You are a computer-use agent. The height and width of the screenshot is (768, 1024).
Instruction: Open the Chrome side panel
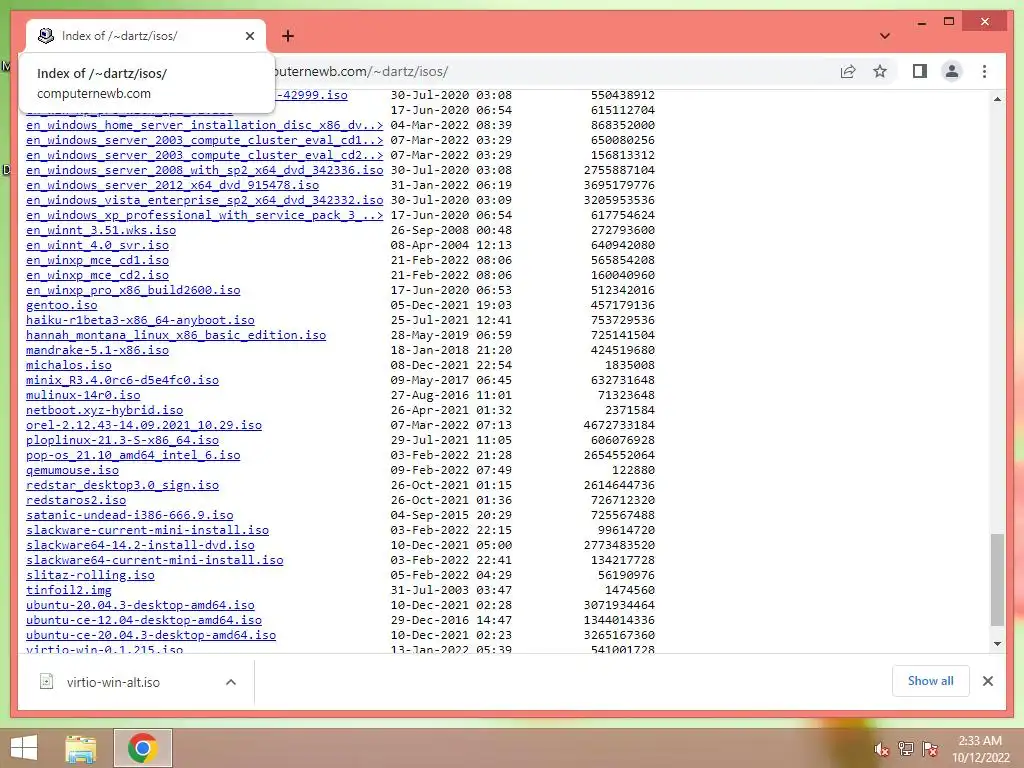coord(920,71)
